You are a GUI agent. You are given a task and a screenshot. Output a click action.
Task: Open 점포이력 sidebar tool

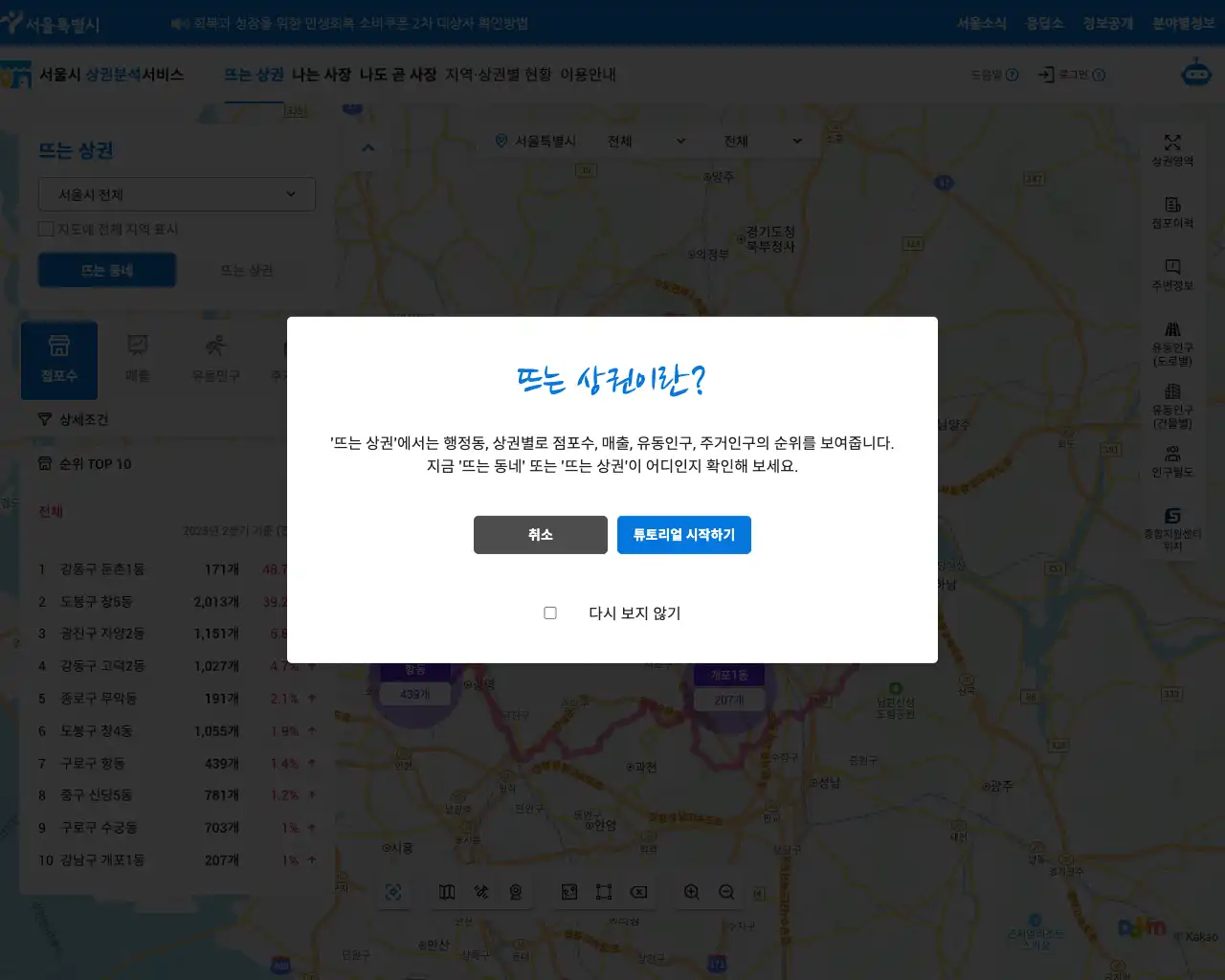[1172, 212]
